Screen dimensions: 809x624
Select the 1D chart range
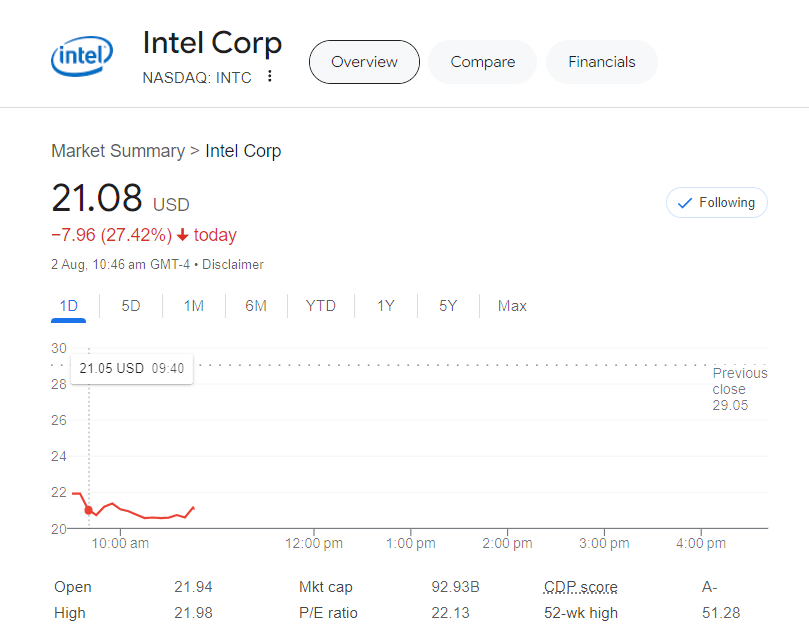(68, 306)
